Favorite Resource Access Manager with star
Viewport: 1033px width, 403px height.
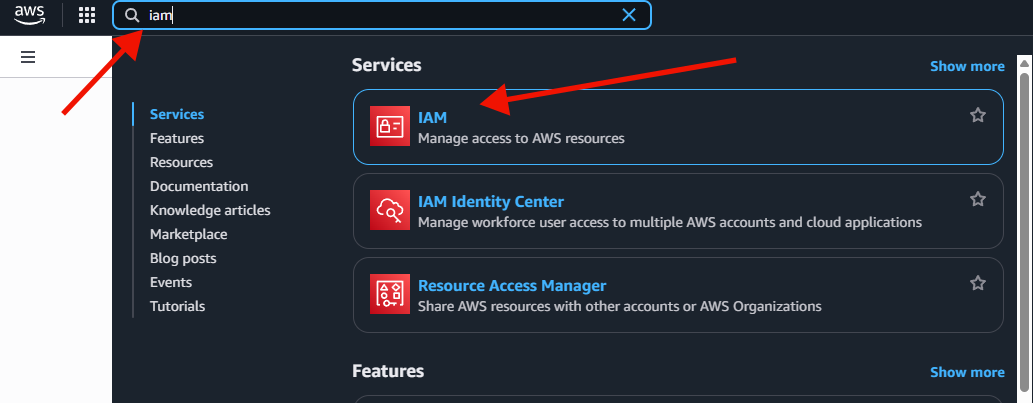point(978,283)
